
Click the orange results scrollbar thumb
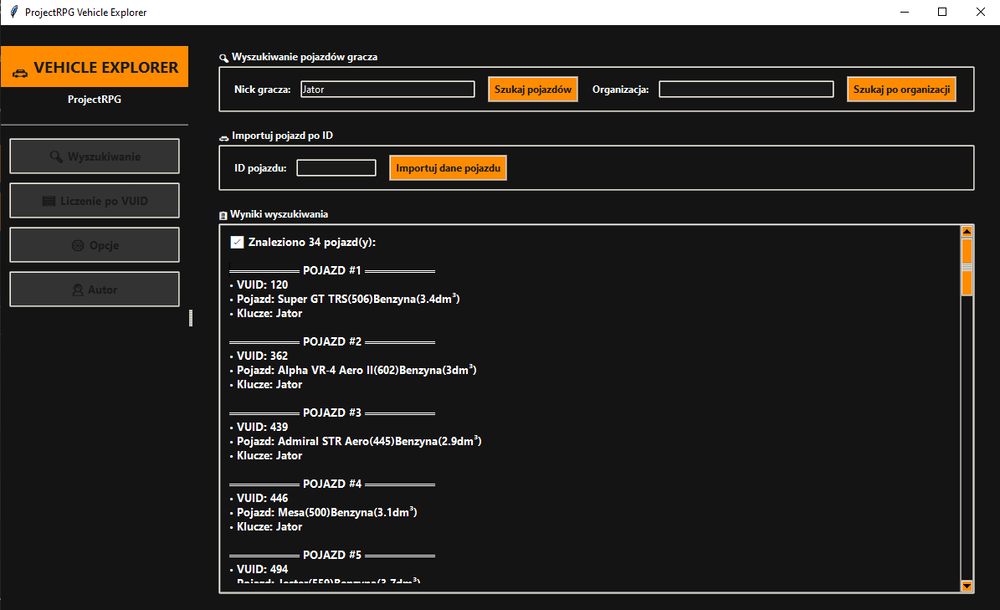pyautogui.click(x=967, y=267)
